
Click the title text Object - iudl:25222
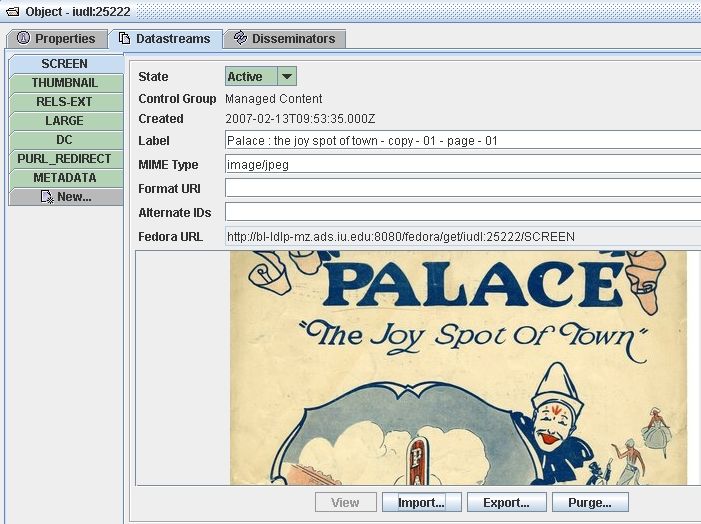78,12
